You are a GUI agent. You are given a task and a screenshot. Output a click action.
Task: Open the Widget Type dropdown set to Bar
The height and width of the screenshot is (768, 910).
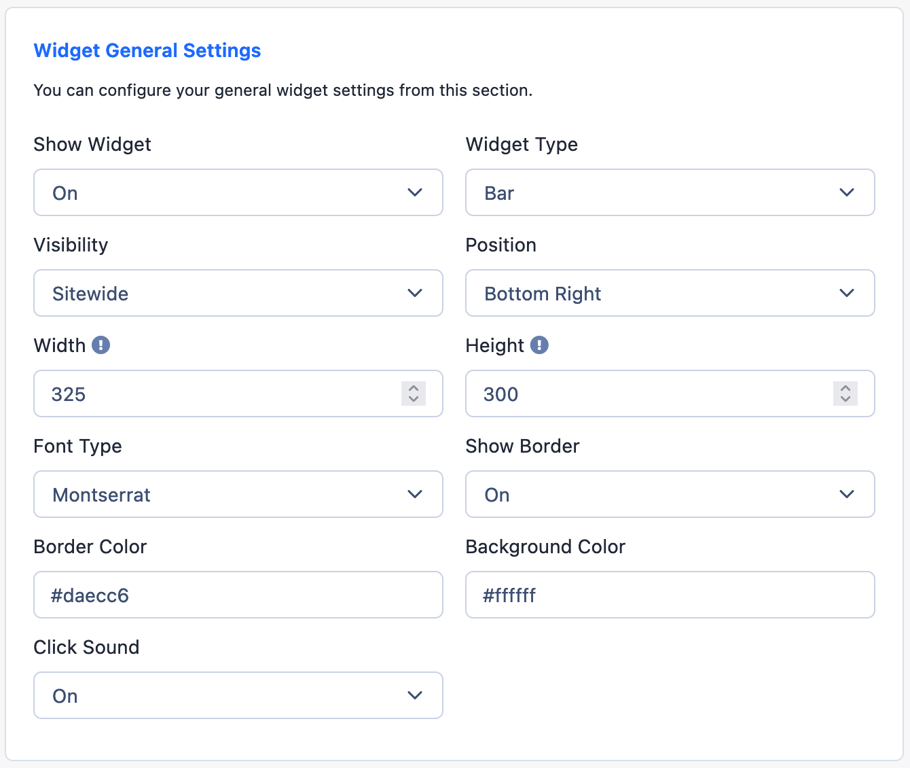[x=670, y=193]
